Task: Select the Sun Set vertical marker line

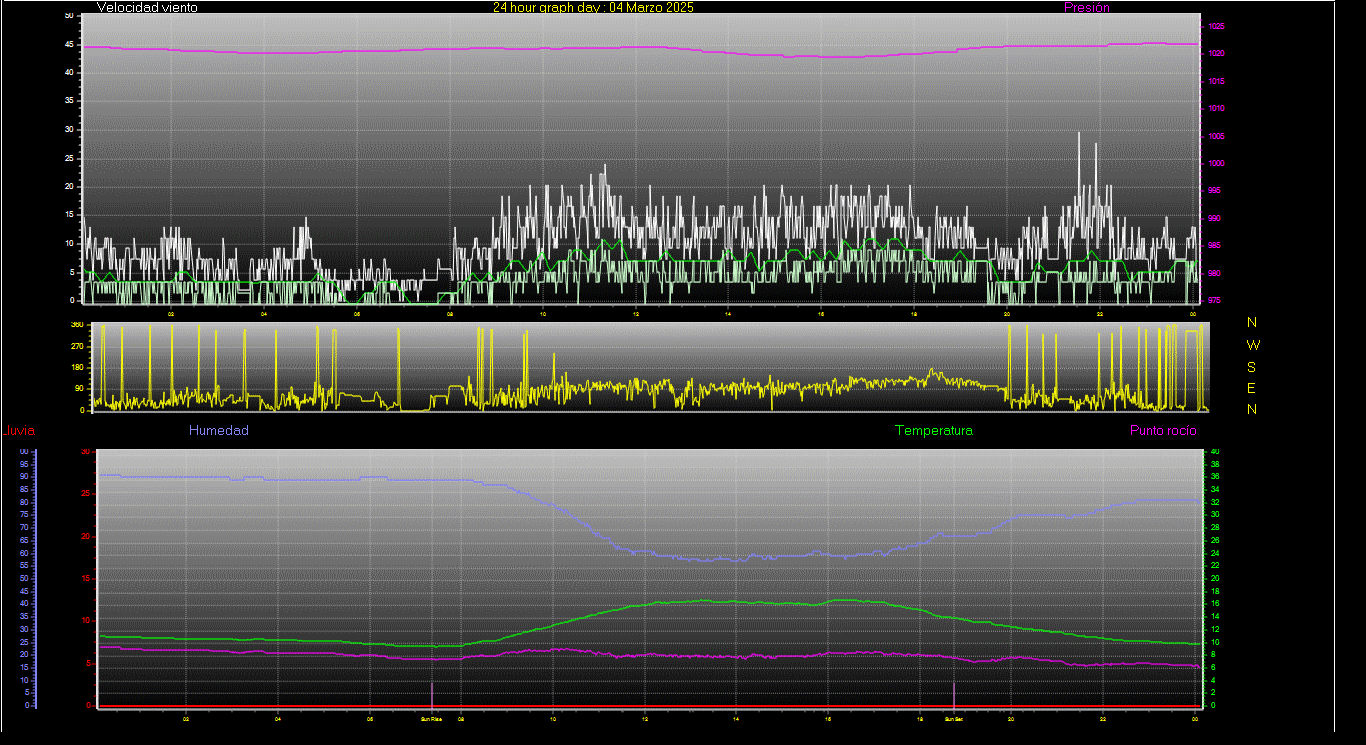Action: pyautogui.click(x=953, y=694)
